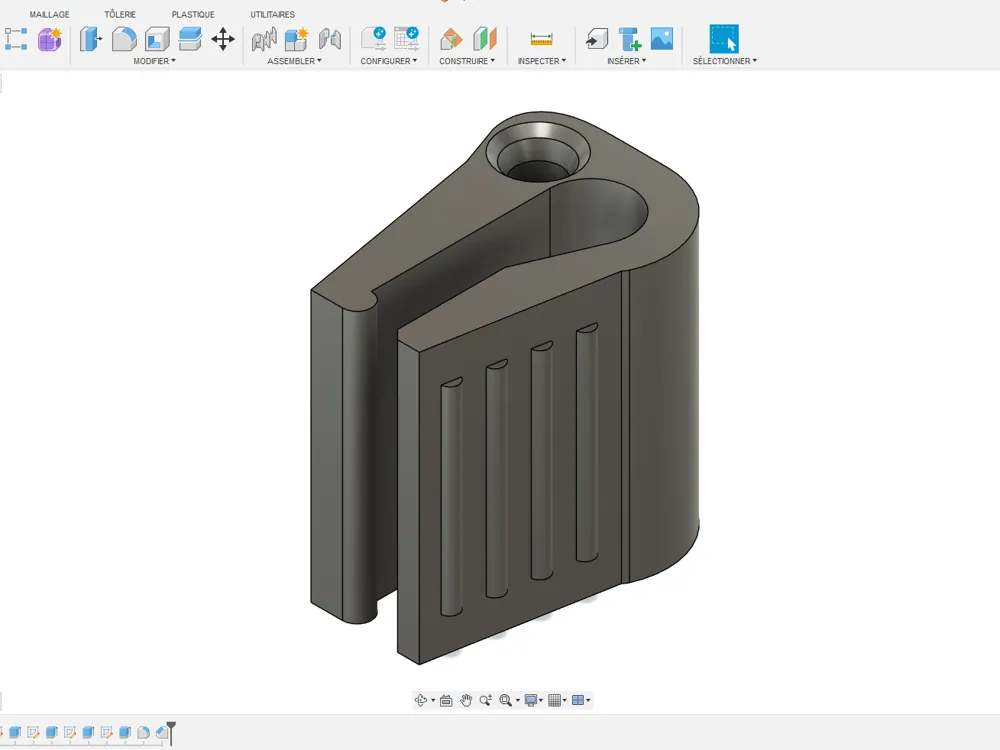The width and height of the screenshot is (1000, 750).
Task: Click the node-rectangle icon left of Create Form
Action: [x=16, y=40]
